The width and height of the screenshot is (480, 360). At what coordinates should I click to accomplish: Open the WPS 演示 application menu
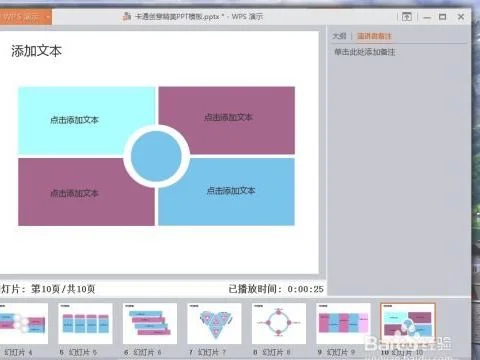26,17
